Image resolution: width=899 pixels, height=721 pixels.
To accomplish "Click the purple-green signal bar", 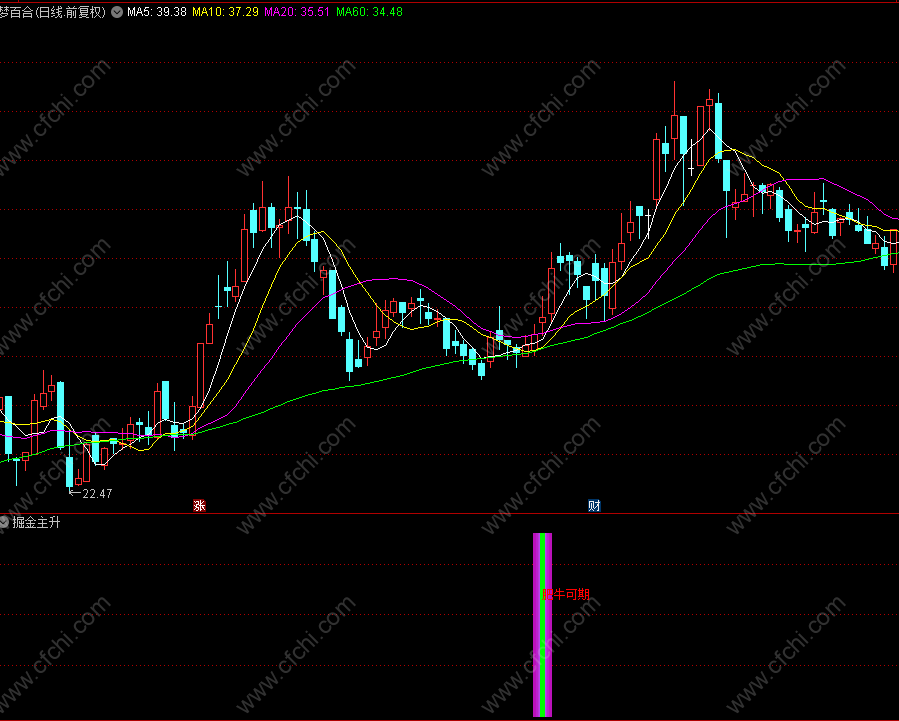I will (x=542, y=625).
